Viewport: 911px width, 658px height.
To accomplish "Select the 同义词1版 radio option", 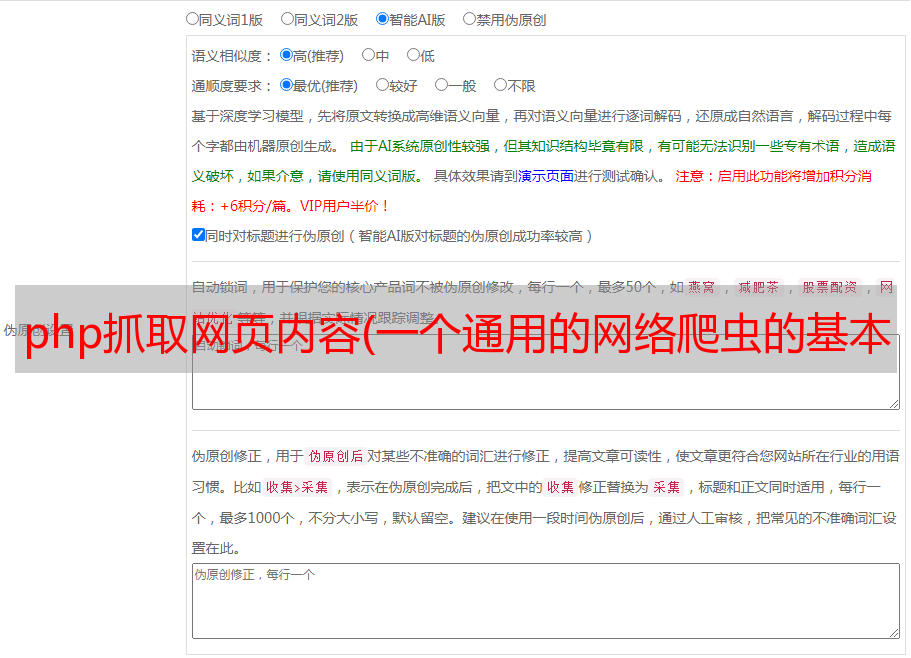I will pyautogui.click(x=192, y=19).
